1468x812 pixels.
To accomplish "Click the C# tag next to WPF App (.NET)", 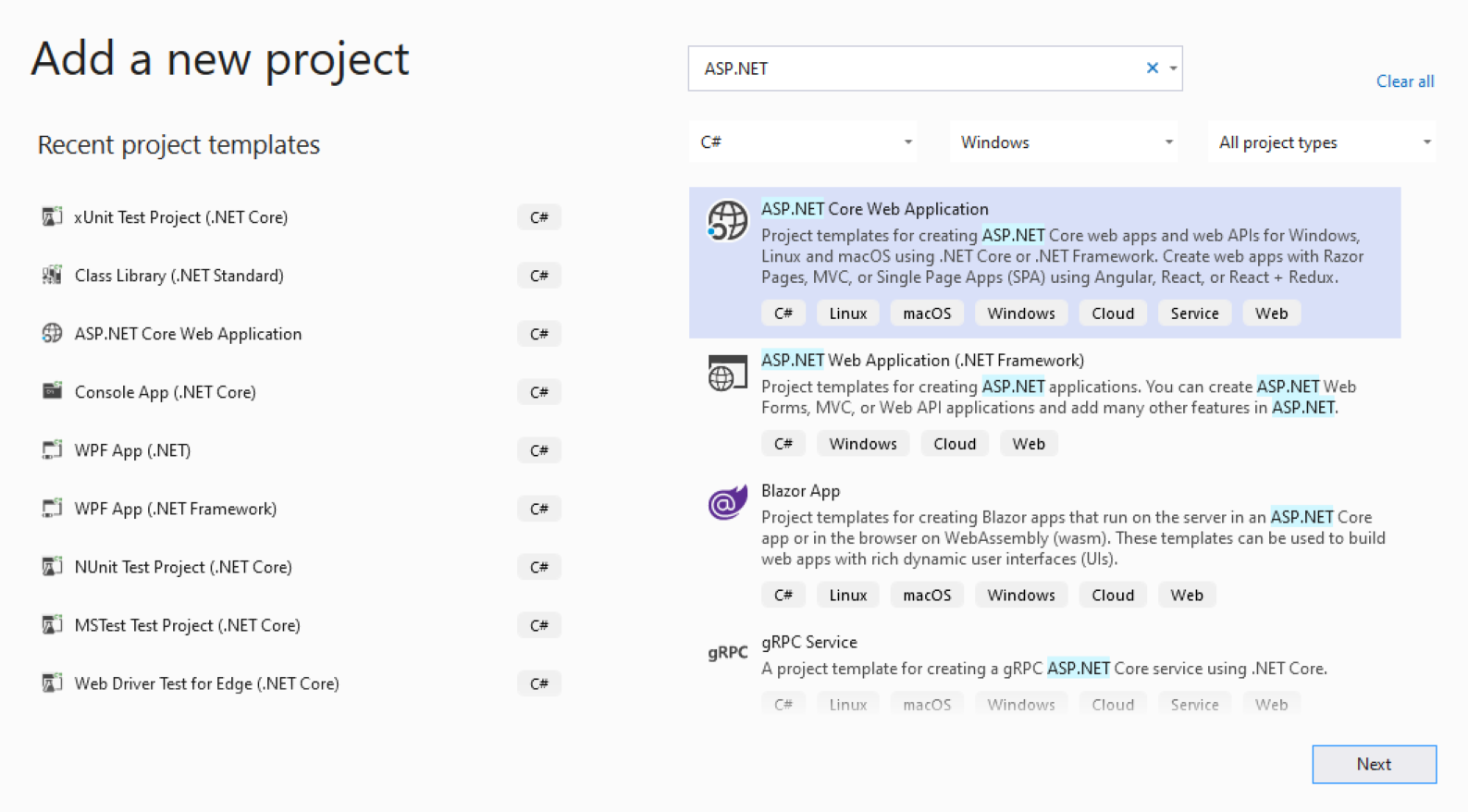I will 539,450.
